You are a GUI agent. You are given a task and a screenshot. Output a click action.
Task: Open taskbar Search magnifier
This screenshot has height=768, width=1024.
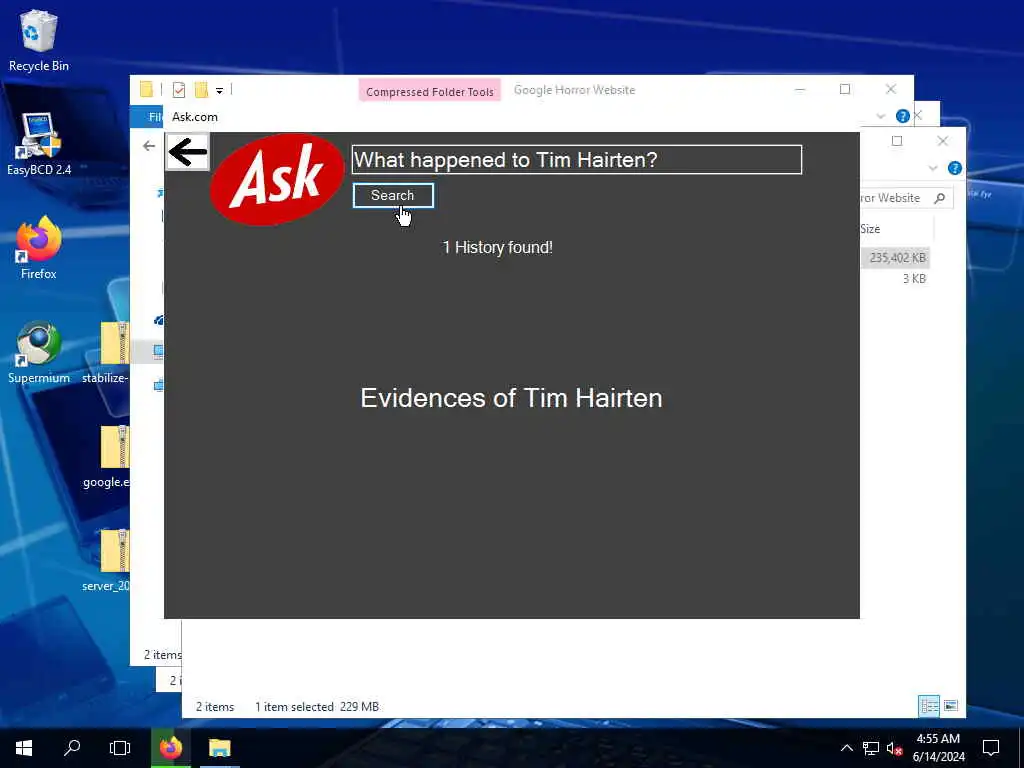(x=72, y=748)
